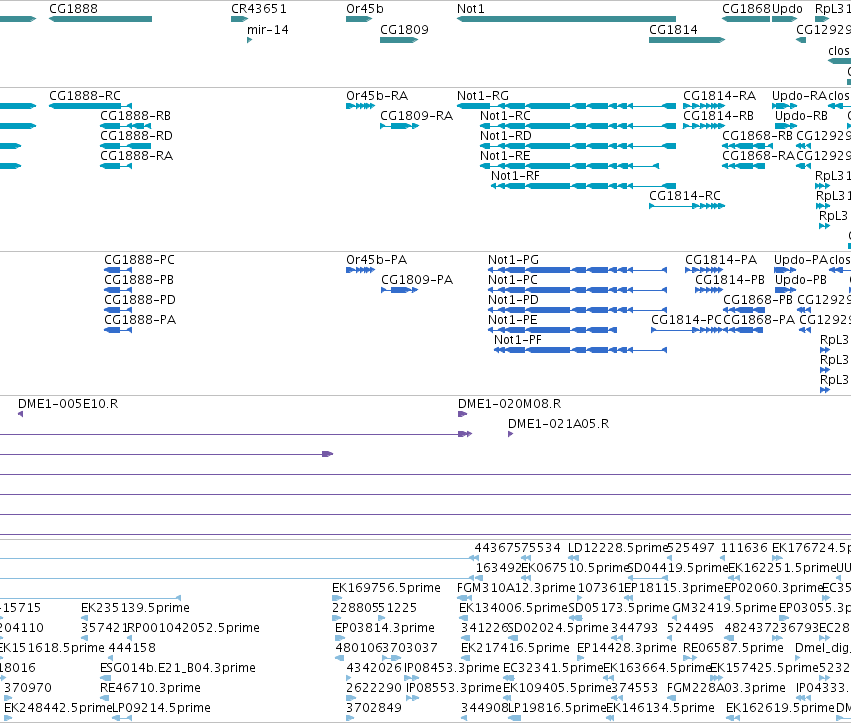Click protein CG1868-PB
Image resolution: width=851 pixels, height=723 pixels.
click(x=742, y=310)
